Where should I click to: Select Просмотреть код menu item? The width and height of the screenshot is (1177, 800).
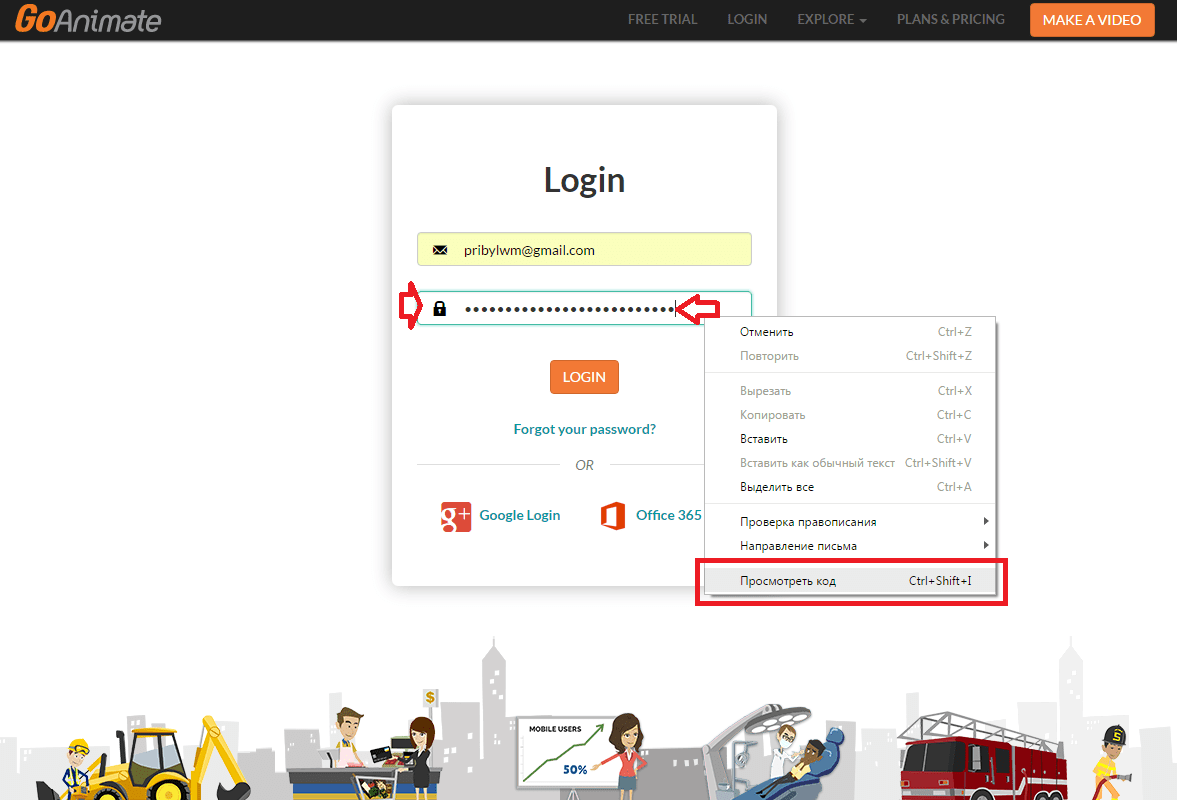(850, 581)
